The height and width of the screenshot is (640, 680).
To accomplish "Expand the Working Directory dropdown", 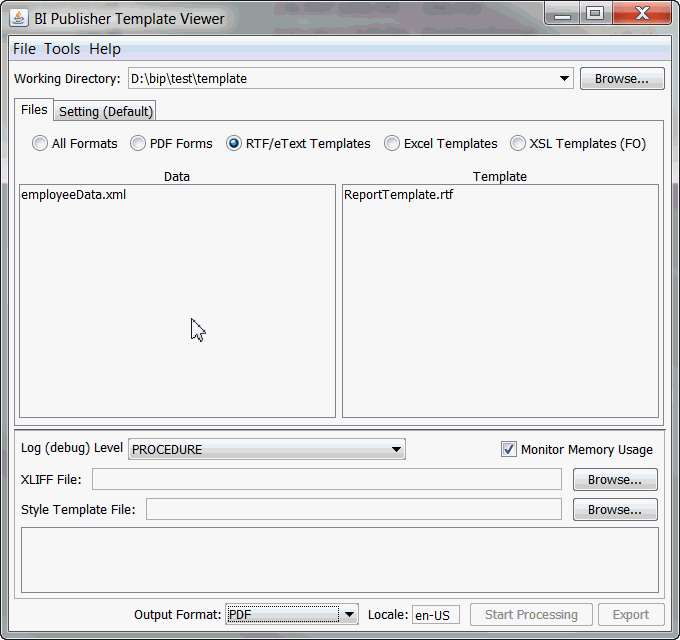I will point(564,78).
